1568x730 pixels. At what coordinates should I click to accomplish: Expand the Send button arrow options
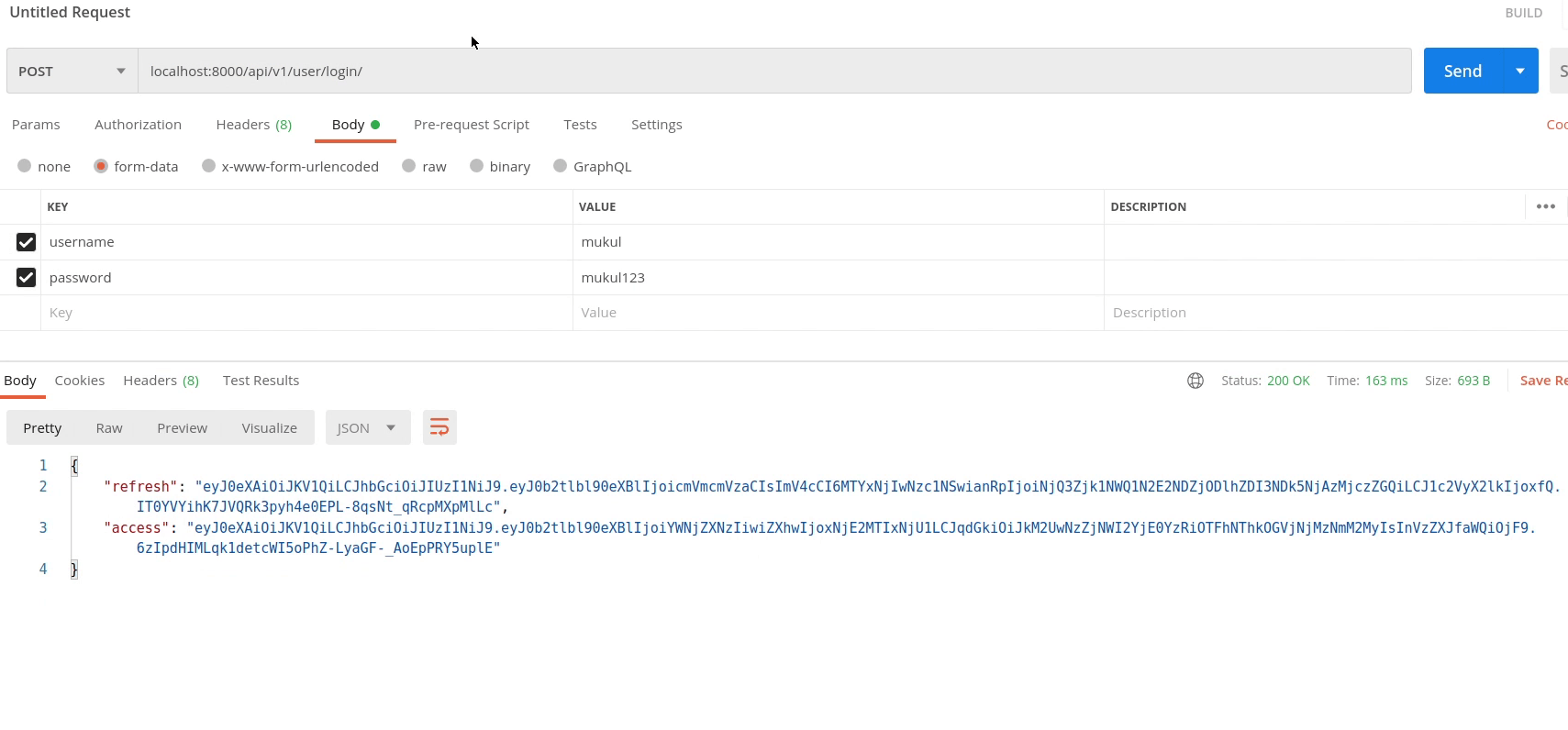coord(1519,72)
